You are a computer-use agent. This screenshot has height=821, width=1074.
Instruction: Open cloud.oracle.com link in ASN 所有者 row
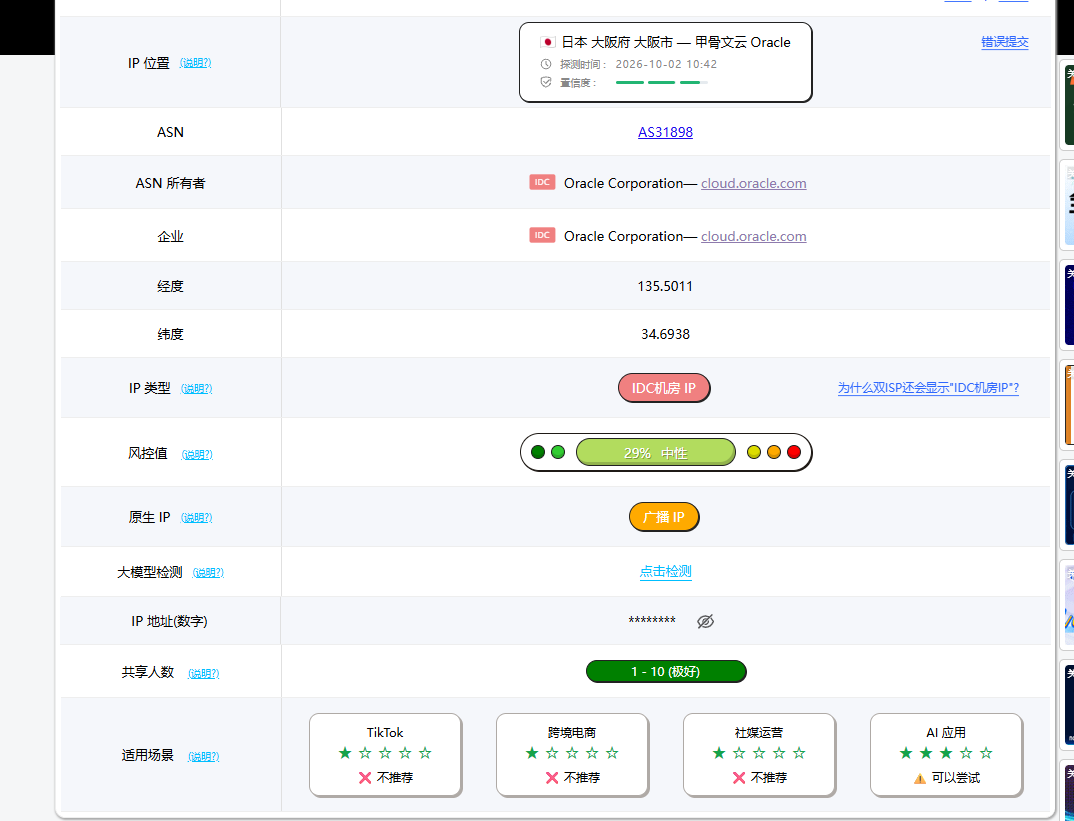pyautogui.click(x=753, y=183)
